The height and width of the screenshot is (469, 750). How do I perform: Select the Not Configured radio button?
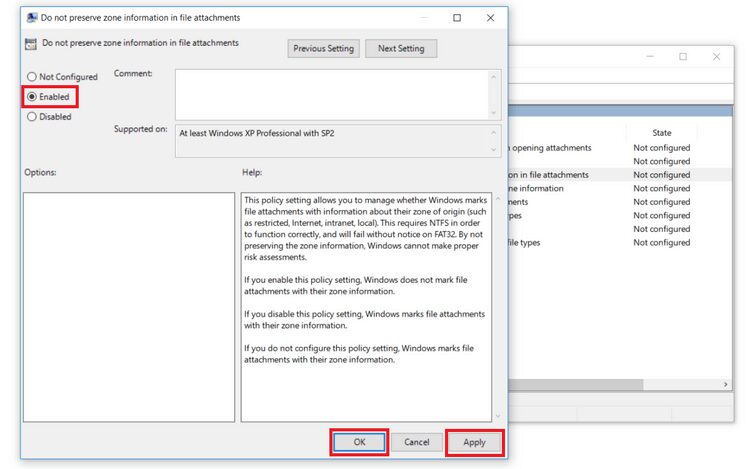pyautogui.click(x=62, y=76)
